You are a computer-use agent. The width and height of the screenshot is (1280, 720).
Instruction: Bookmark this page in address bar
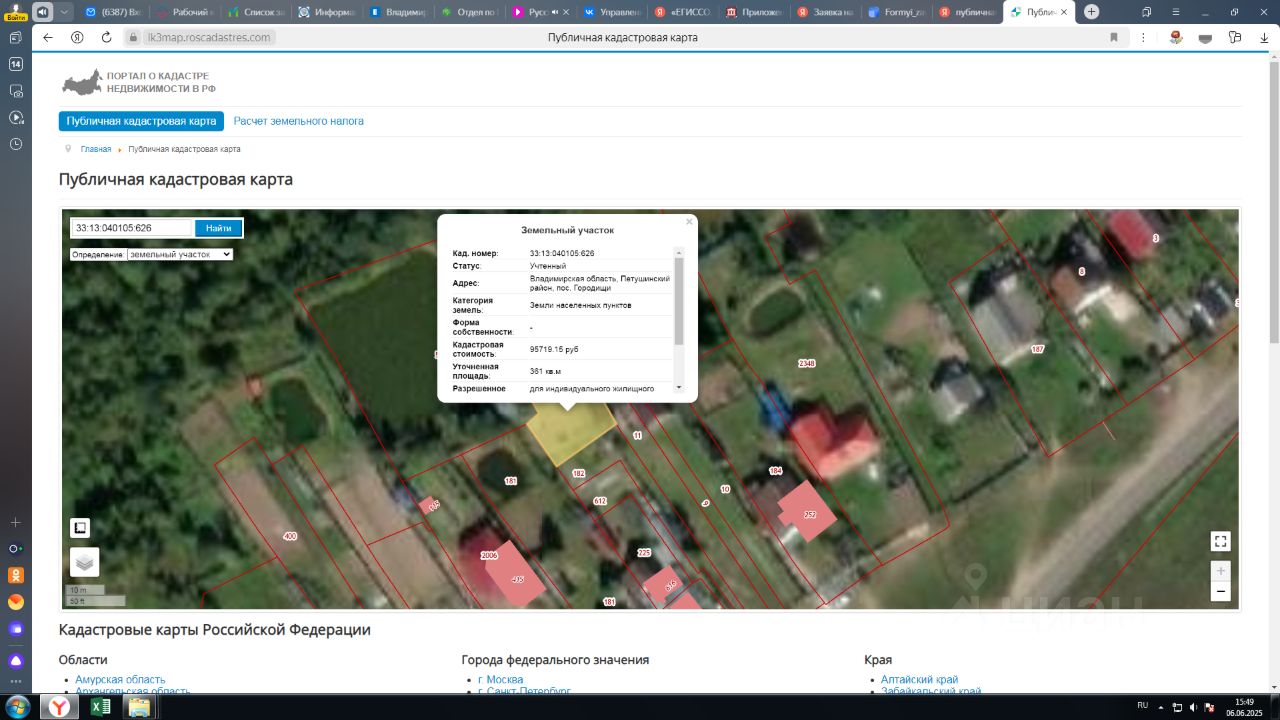click(x=1113, y=37)
